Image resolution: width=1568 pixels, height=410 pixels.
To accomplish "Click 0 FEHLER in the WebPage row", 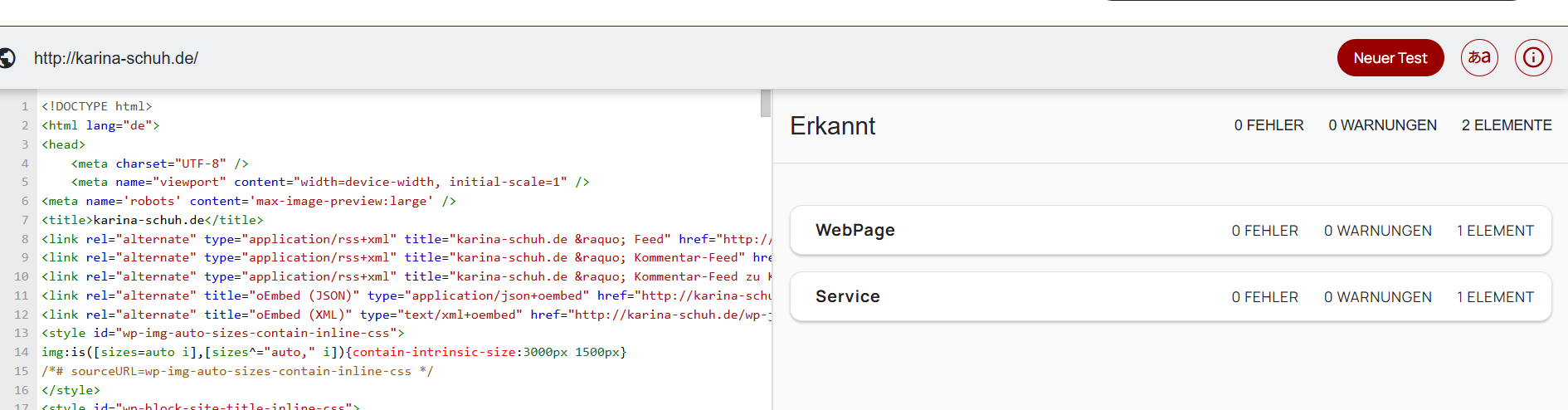I will tap(1265, 231).
